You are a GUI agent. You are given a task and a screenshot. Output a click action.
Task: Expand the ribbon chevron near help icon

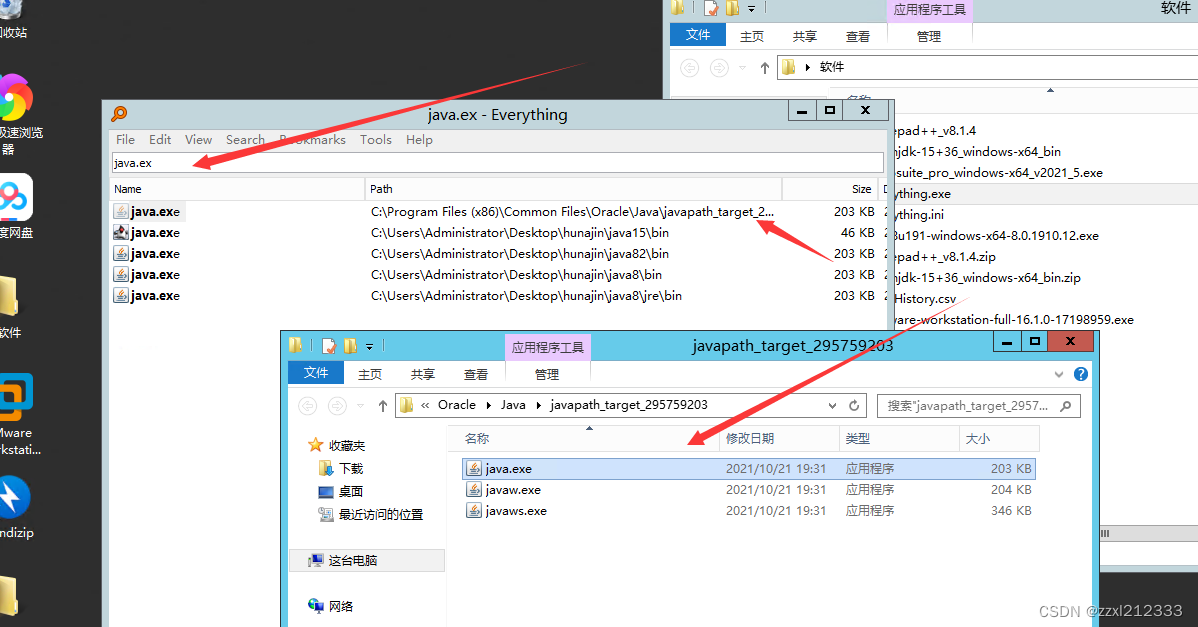(1058, 374)
